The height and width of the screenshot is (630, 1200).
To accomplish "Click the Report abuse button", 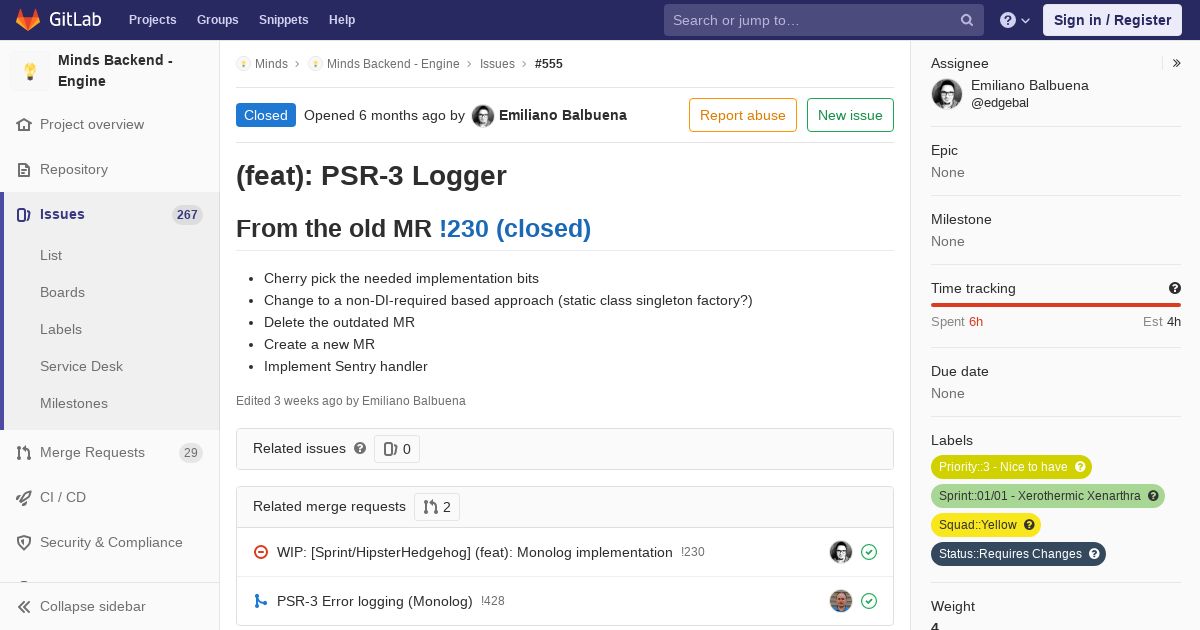I will coord(743,115).
